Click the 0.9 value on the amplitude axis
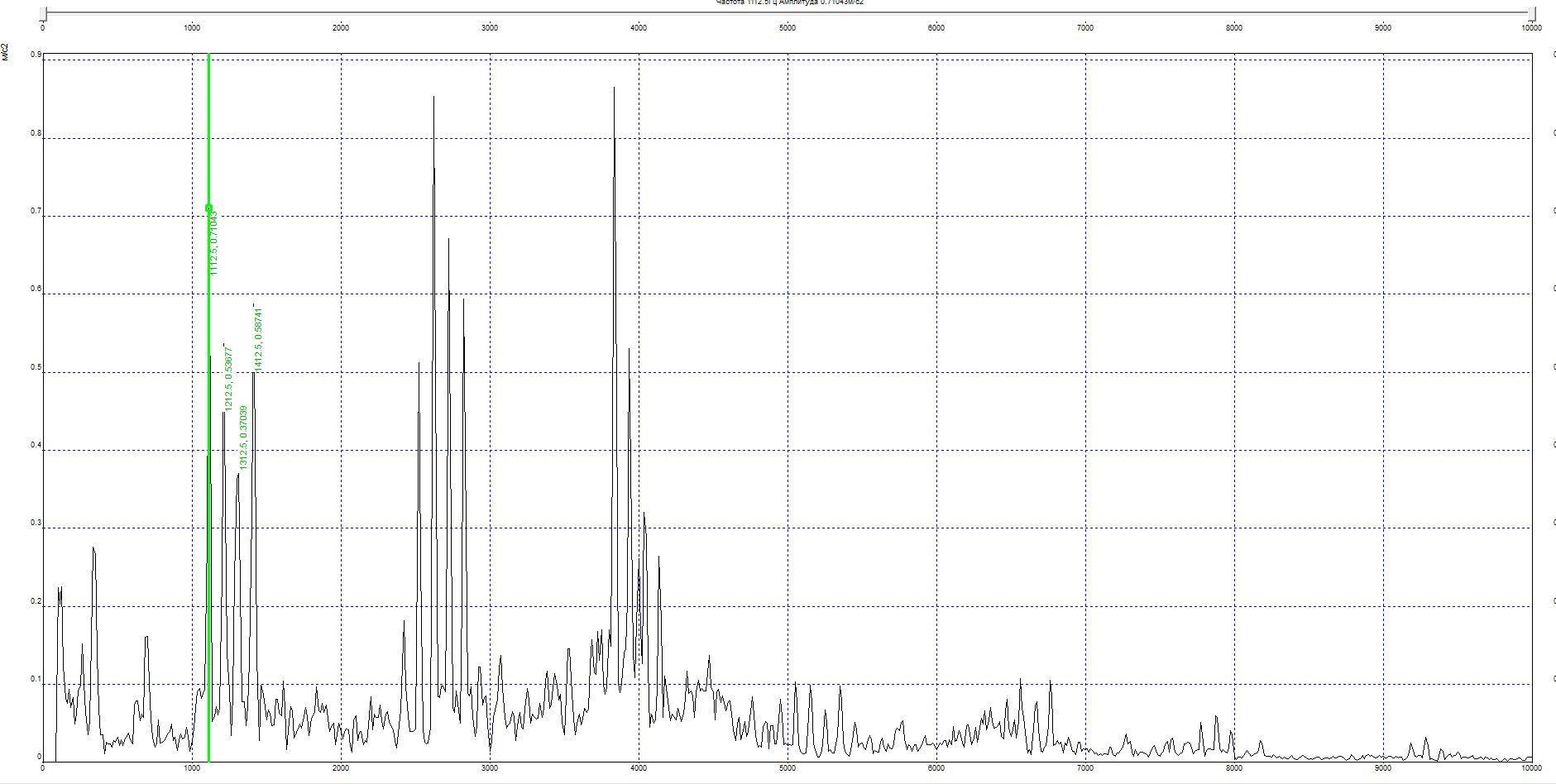 click(x=36, y=55)
